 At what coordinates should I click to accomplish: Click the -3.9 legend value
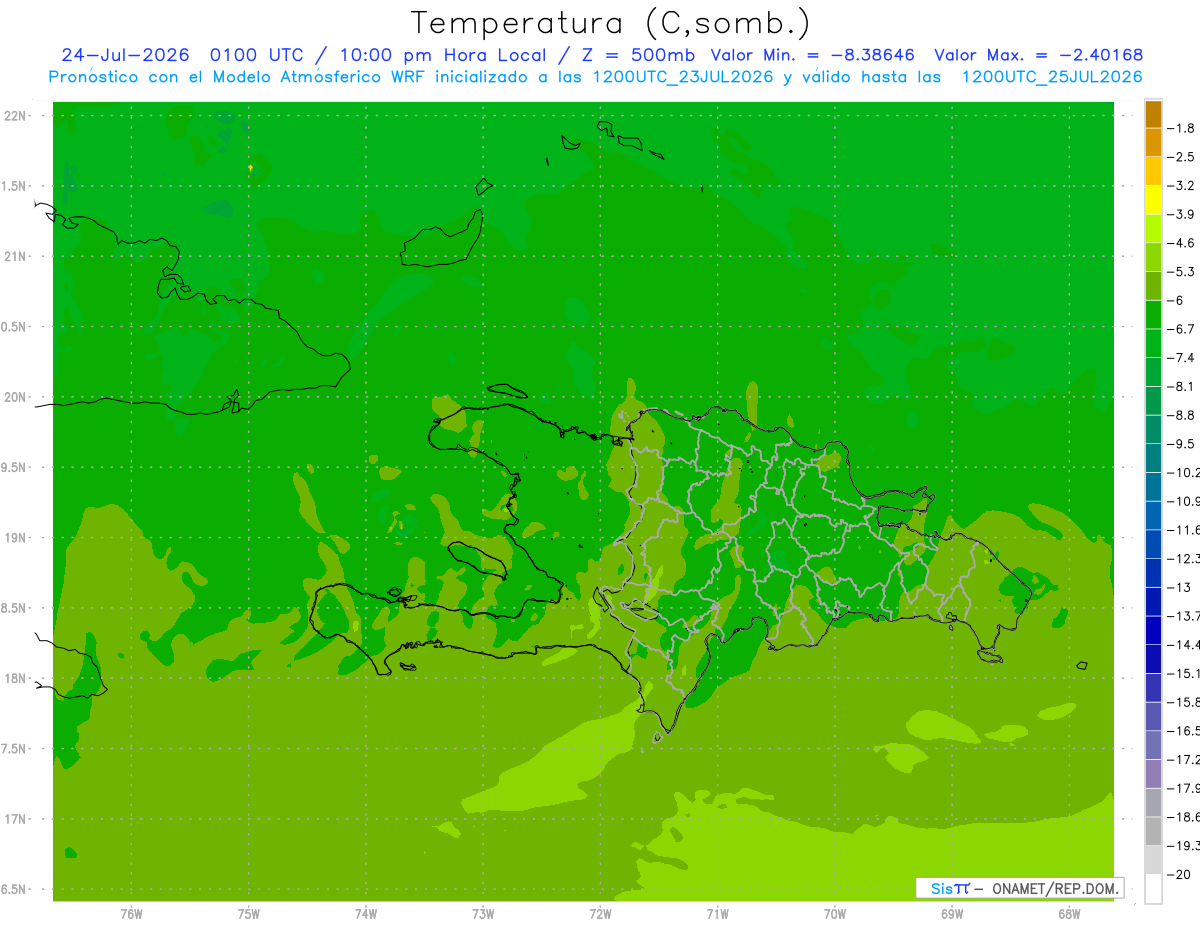click(x=1181, y=214)
